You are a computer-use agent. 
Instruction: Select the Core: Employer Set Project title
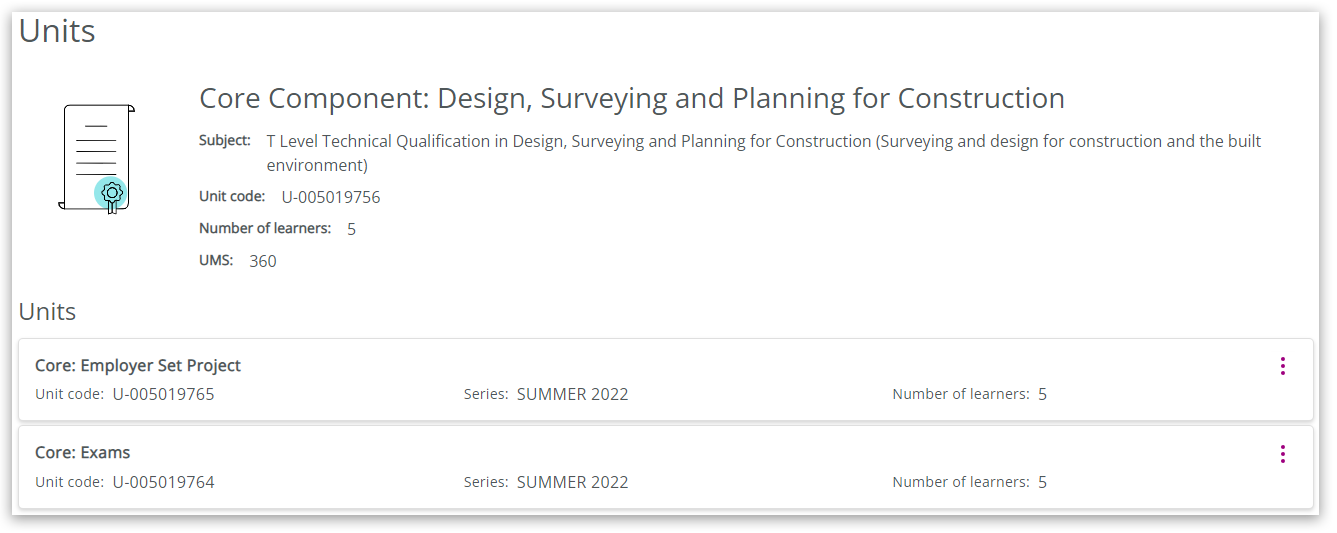tap(138, 366)
